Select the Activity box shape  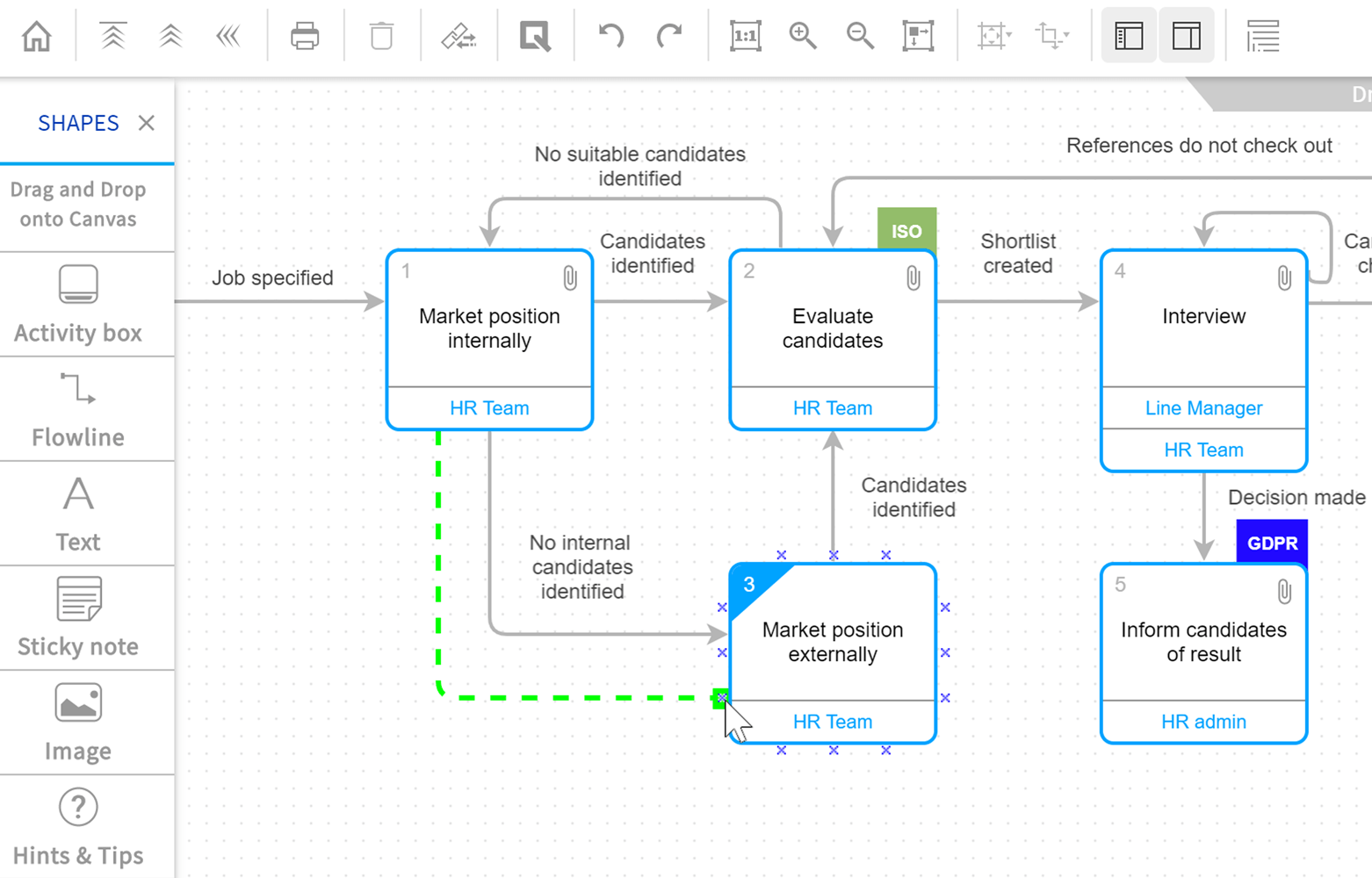tap(78, 305)
